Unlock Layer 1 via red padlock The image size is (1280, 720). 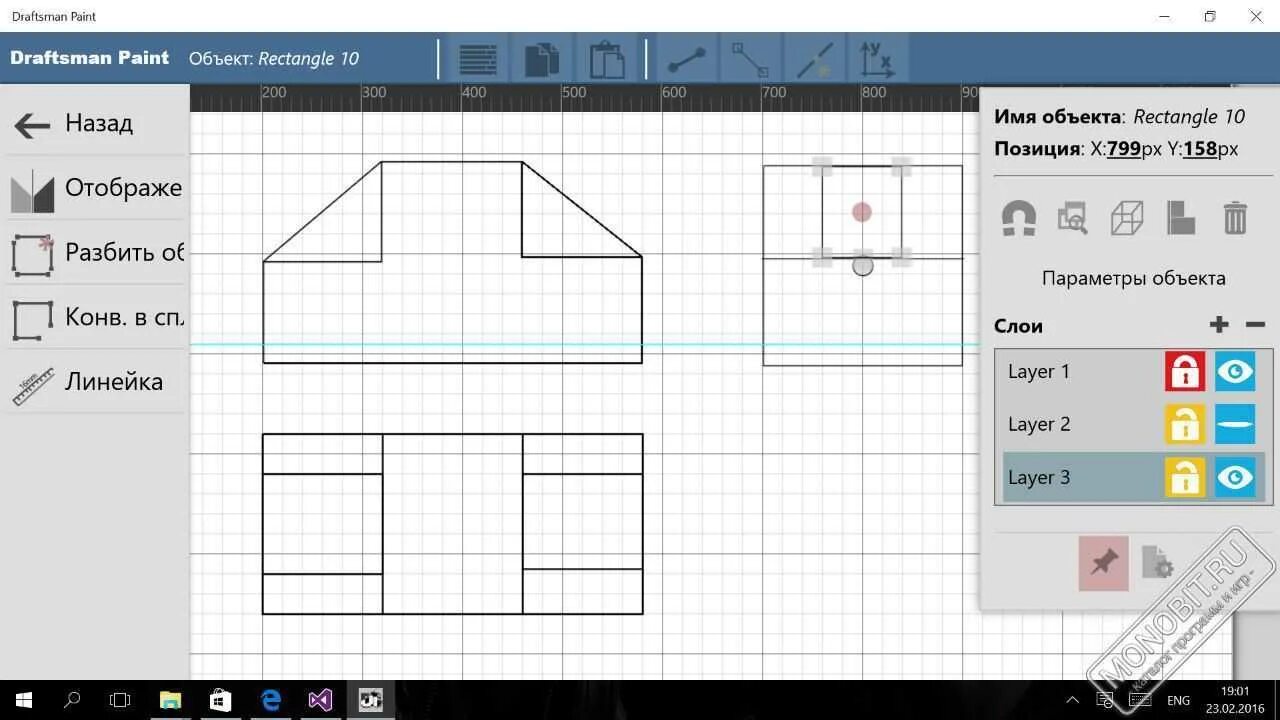[1185, 371]
